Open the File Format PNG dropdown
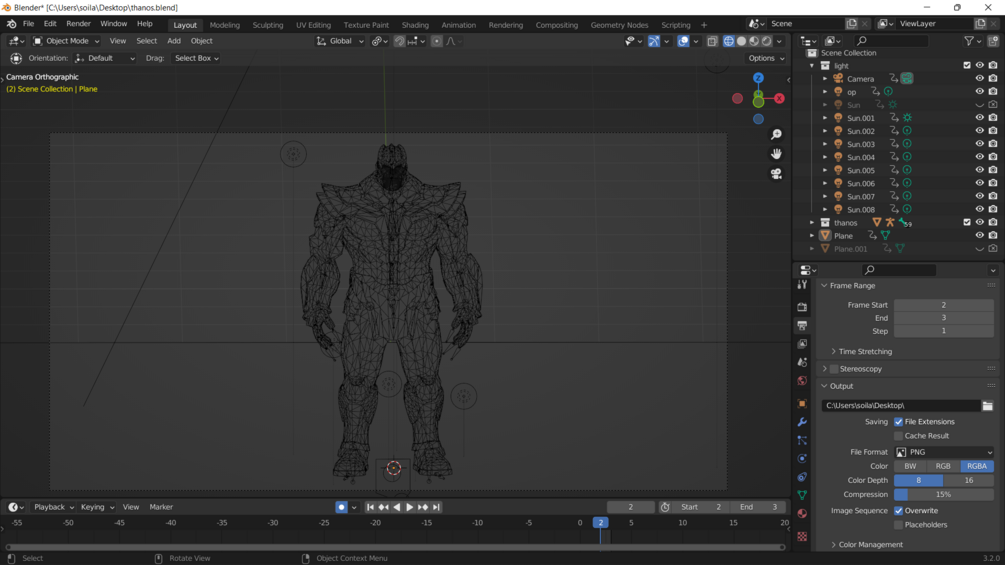Image resolution: width=1005 pixels, height=565 pixels. click(x=943, y=452)
